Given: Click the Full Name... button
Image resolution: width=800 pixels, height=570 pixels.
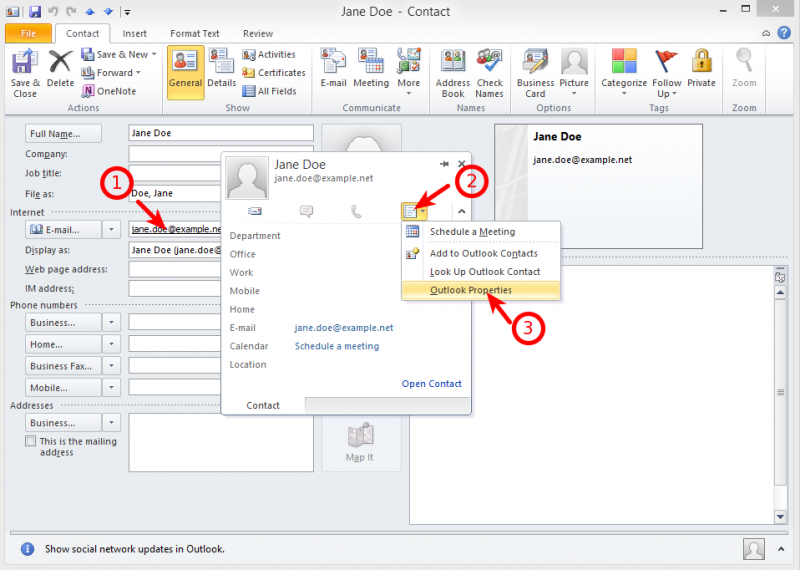Looking at the screenshot, I should (x=63, y=134).
